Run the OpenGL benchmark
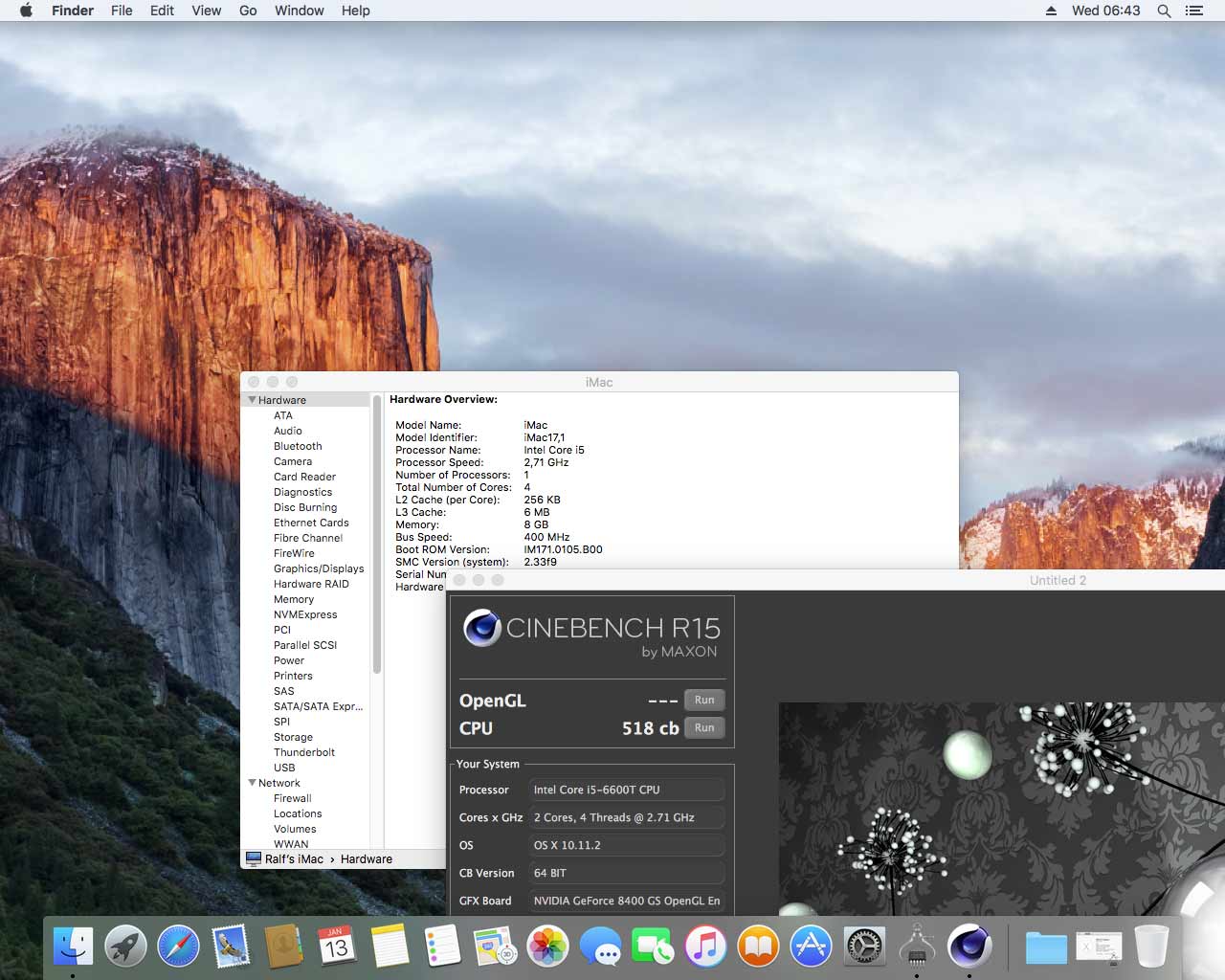 pyautogui.click(x=704, y=700)
